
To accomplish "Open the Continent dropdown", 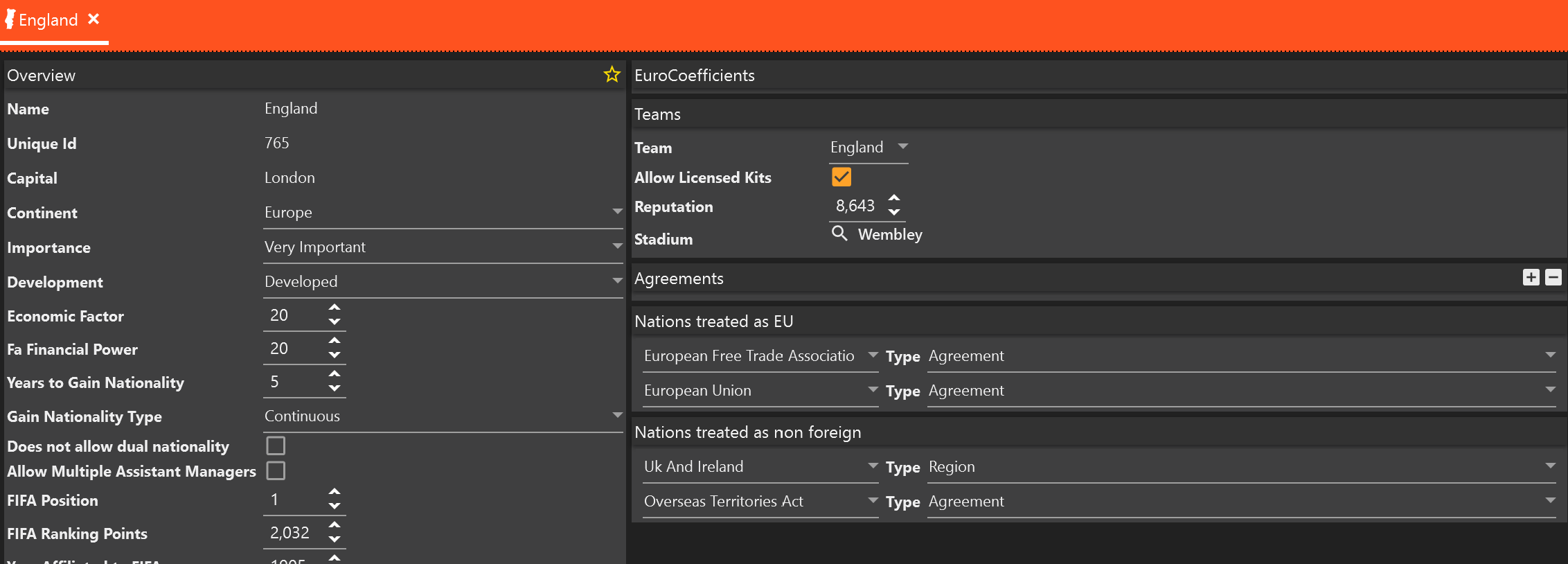I will click(443, 213).
